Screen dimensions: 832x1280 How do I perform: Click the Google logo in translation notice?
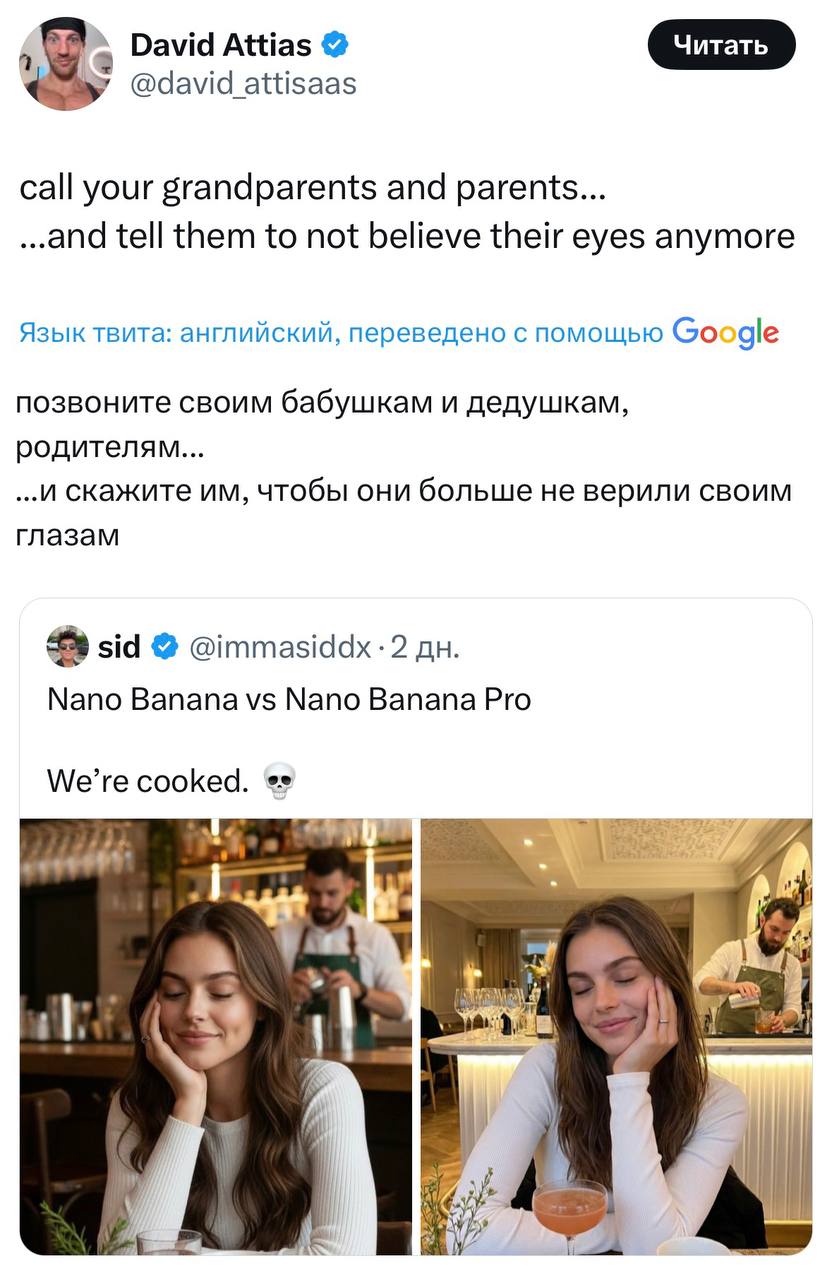tap(725, 332)
